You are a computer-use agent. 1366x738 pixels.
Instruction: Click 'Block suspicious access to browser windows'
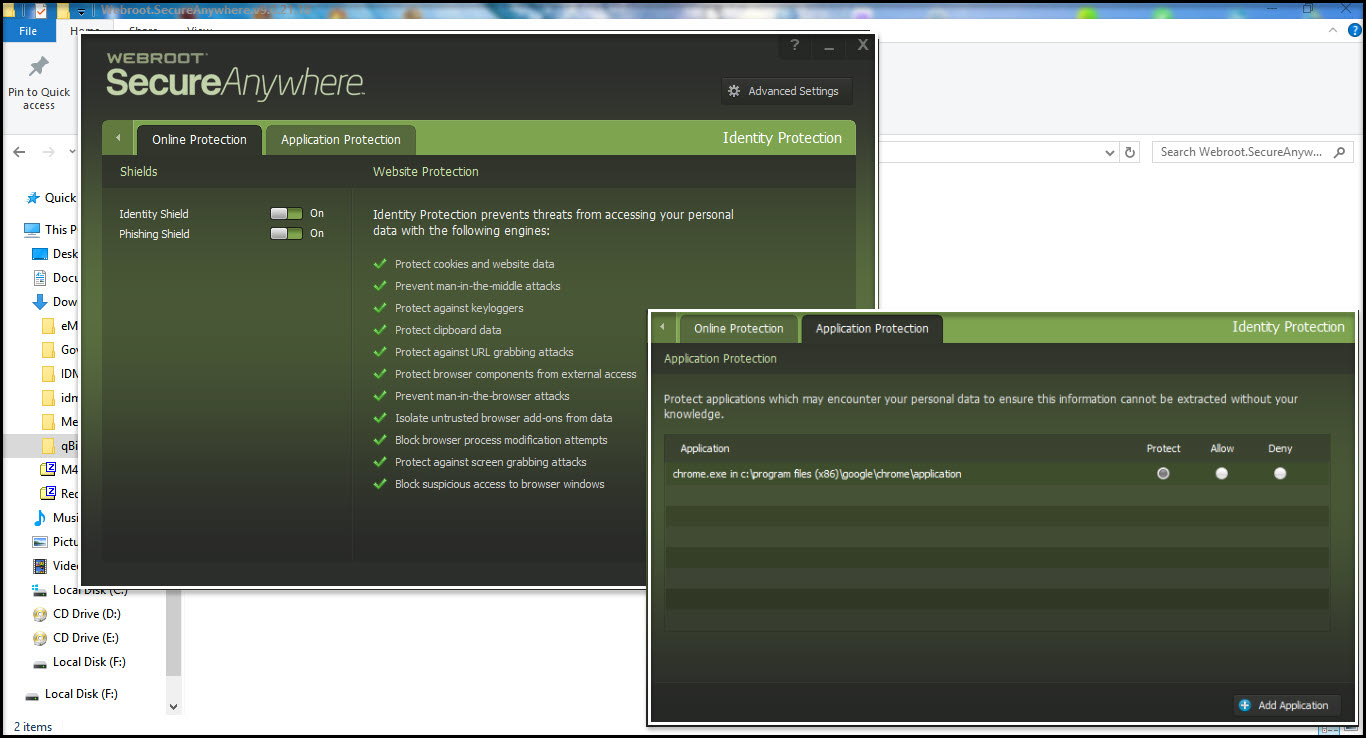coord(499,484)
